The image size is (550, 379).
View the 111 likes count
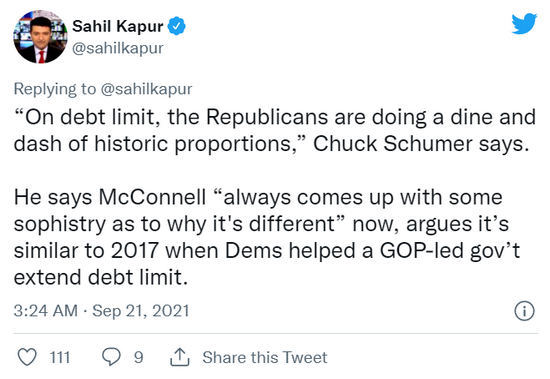60,357
